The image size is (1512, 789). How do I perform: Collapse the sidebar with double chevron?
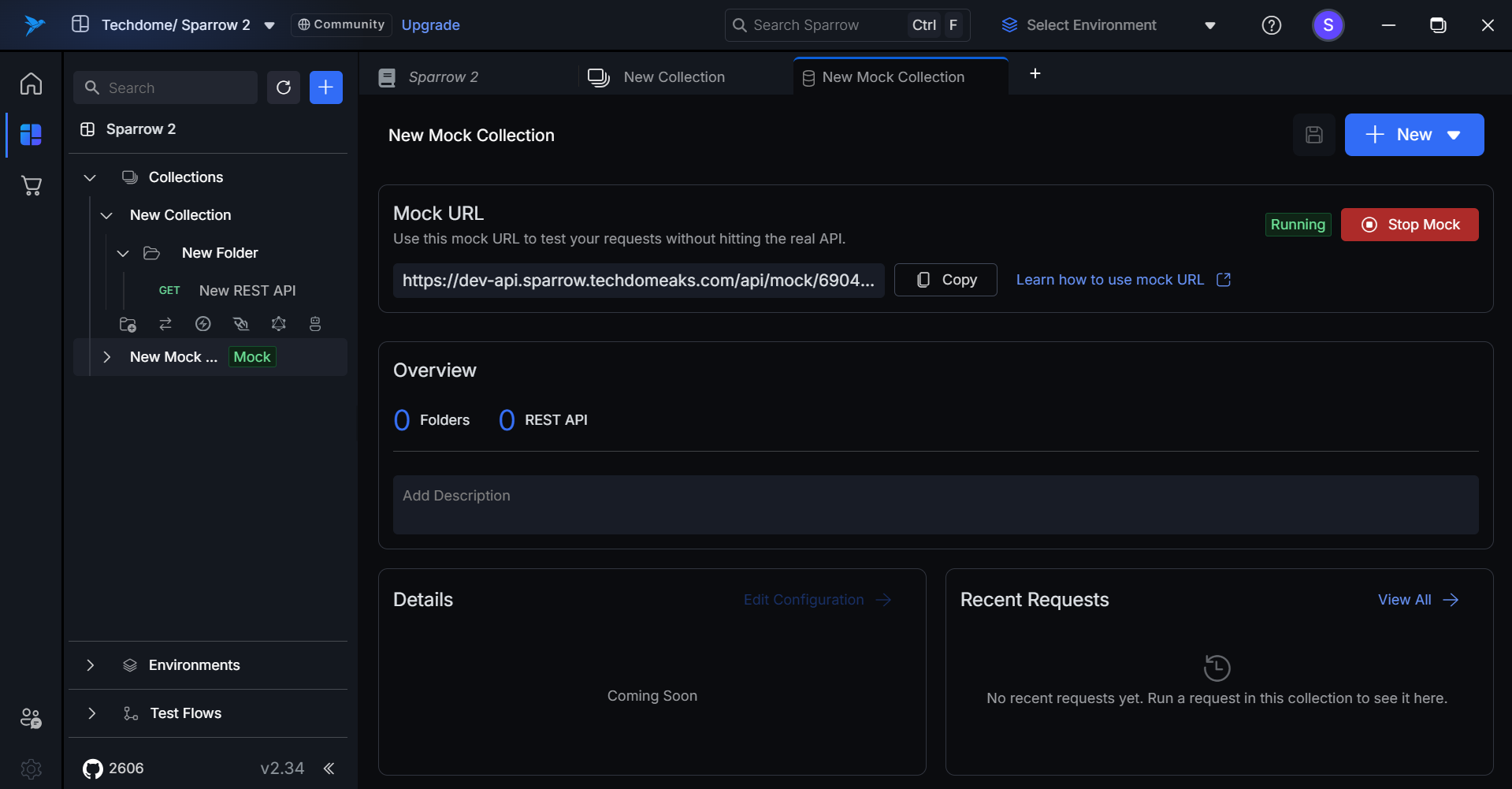(329, 769)
